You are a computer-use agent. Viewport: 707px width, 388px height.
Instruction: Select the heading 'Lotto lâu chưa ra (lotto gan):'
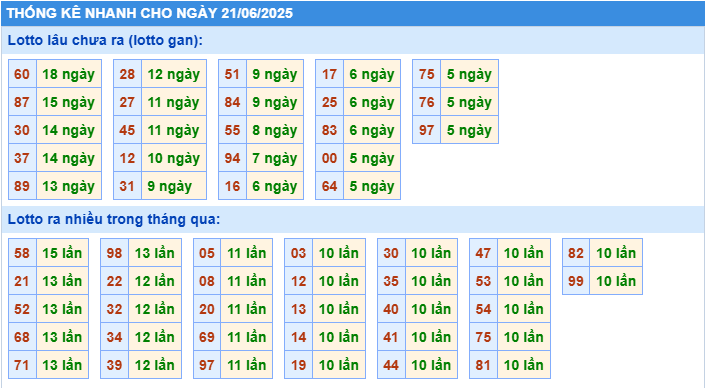coord(105,40)
